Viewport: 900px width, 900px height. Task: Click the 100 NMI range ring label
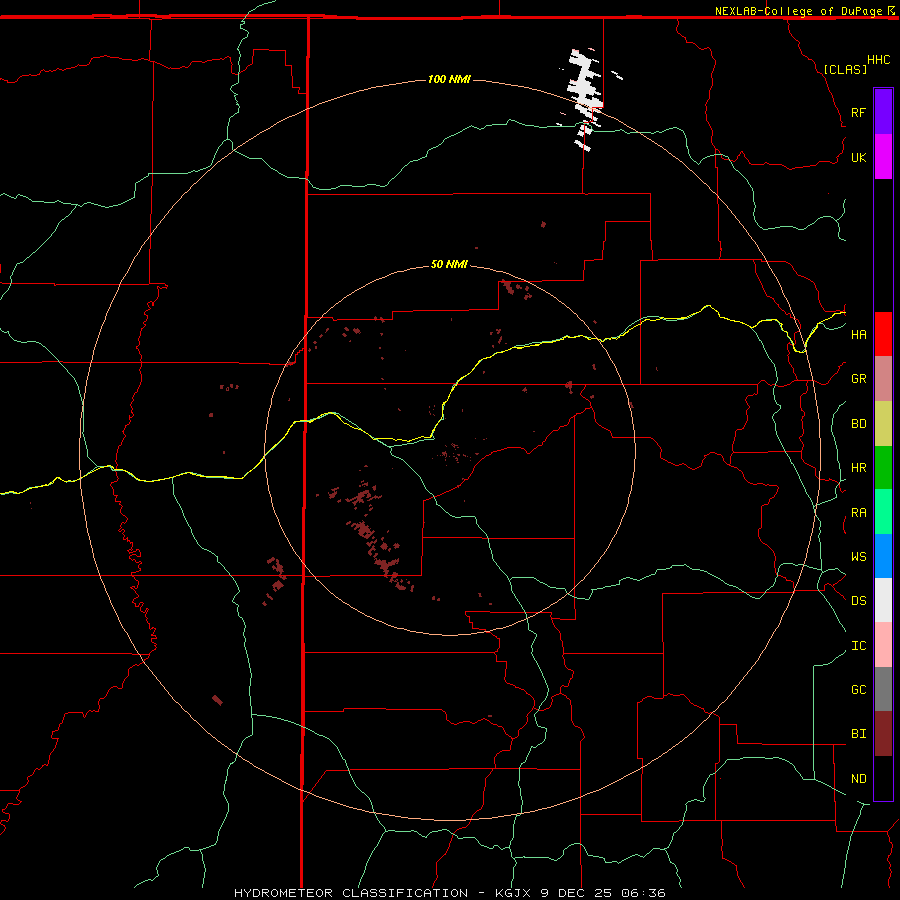(449, 79)
